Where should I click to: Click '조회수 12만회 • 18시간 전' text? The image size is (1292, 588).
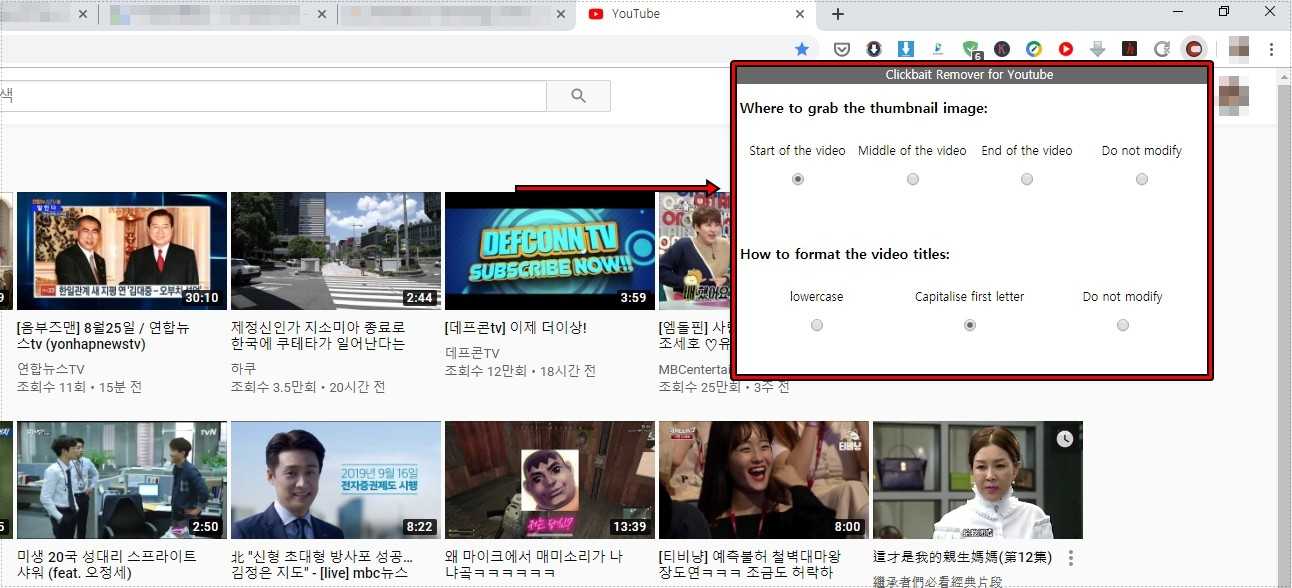point(520,370)
